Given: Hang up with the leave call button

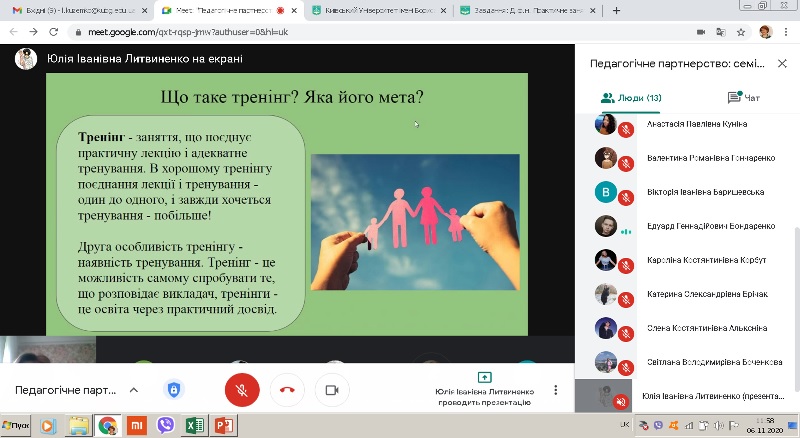Looking at the screenshot, I should tap(287, 390).
